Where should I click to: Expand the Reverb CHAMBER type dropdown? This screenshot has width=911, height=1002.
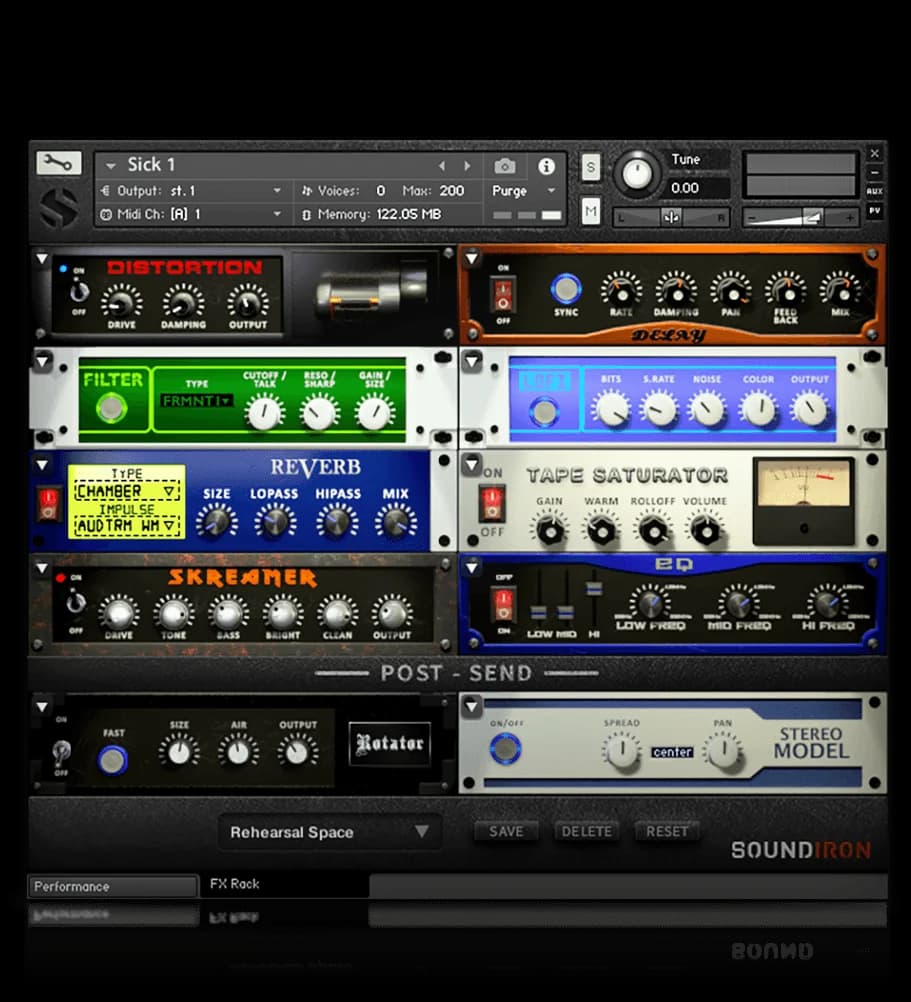coord(127,492)
